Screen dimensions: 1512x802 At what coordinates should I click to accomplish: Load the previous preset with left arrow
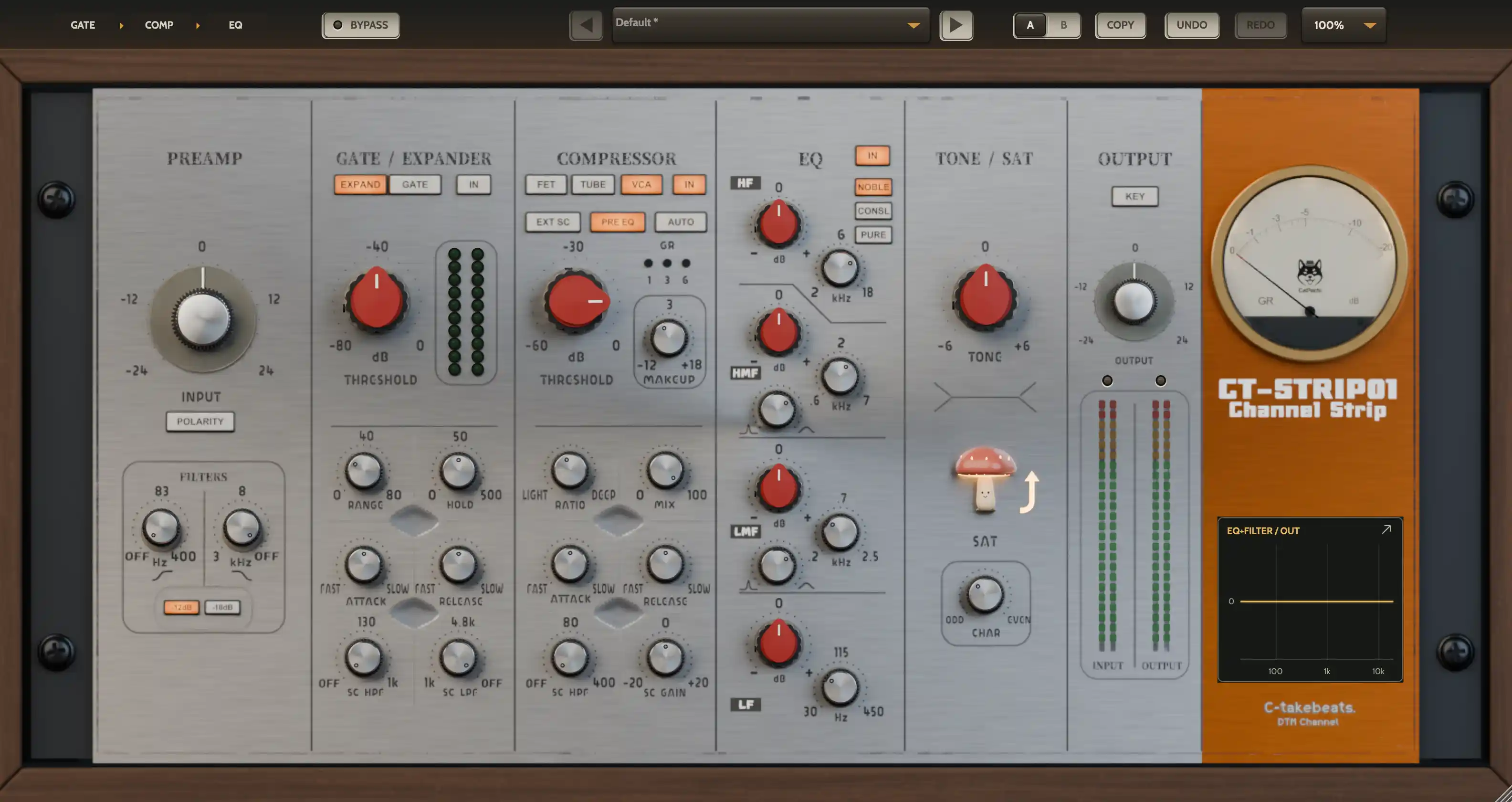pyautogui.click(x=586, y=25)
